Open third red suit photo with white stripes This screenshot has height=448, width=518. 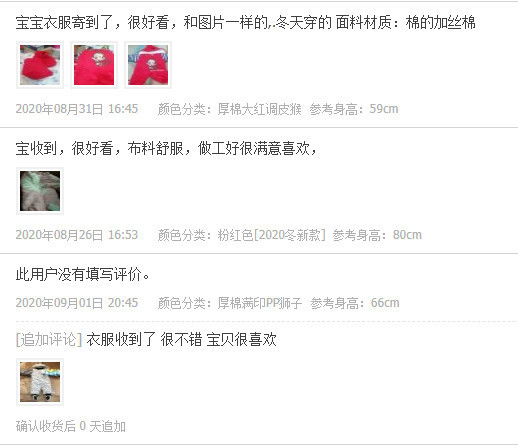(x=148, y=65)
